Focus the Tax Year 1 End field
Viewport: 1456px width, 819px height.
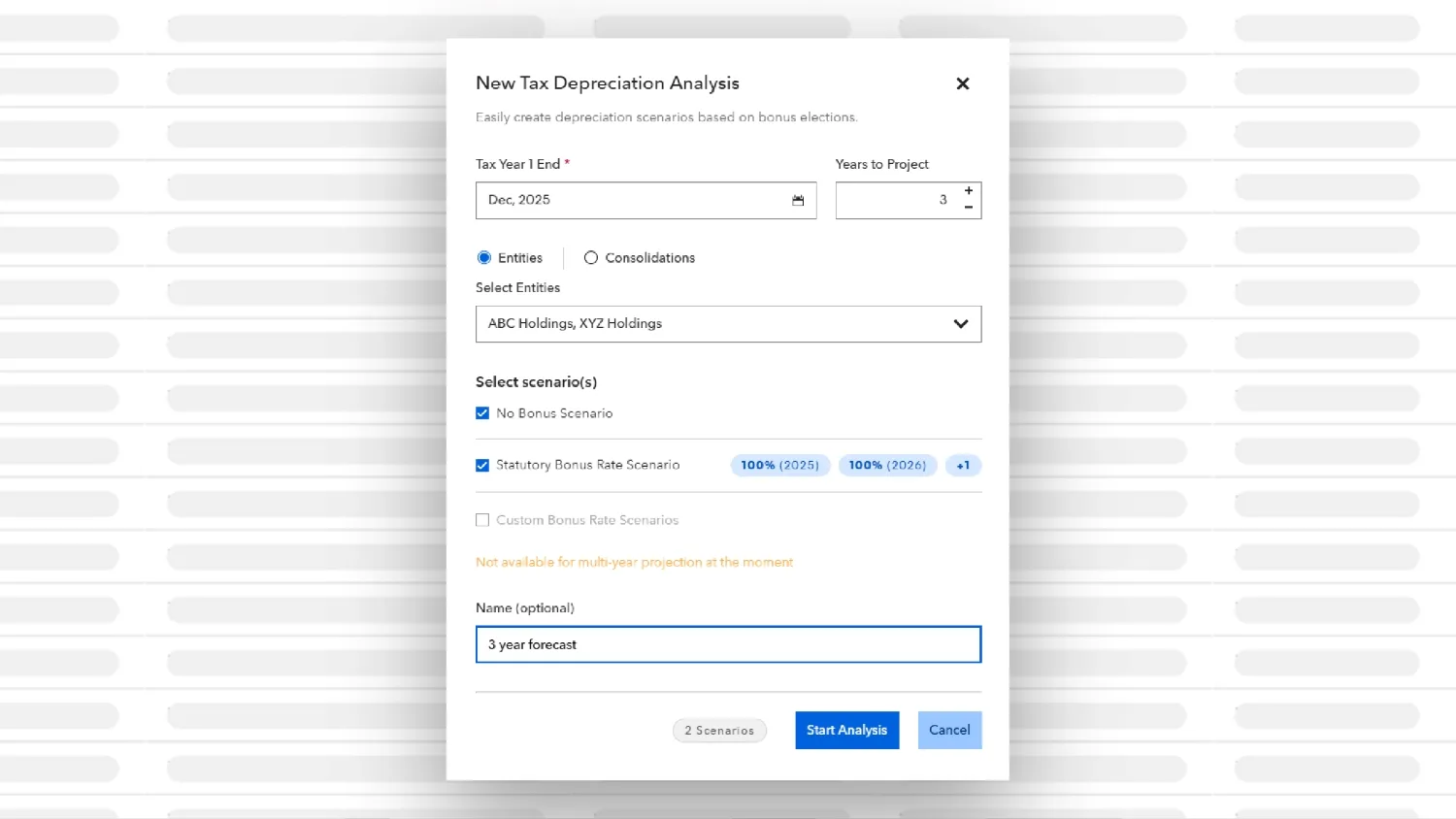[645, 200]
